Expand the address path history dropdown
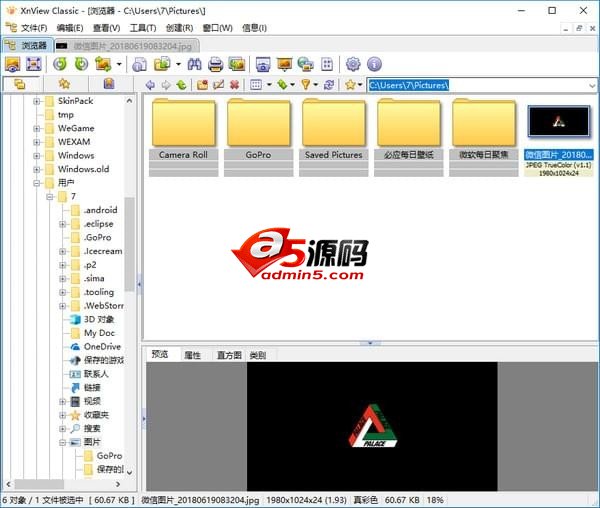600x508 pixels. pos(592,85)
